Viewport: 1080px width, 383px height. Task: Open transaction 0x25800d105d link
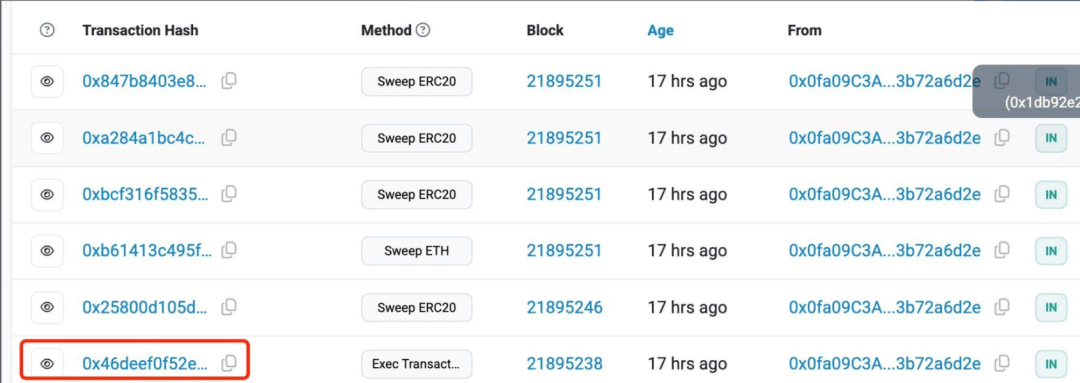point(145,307)
